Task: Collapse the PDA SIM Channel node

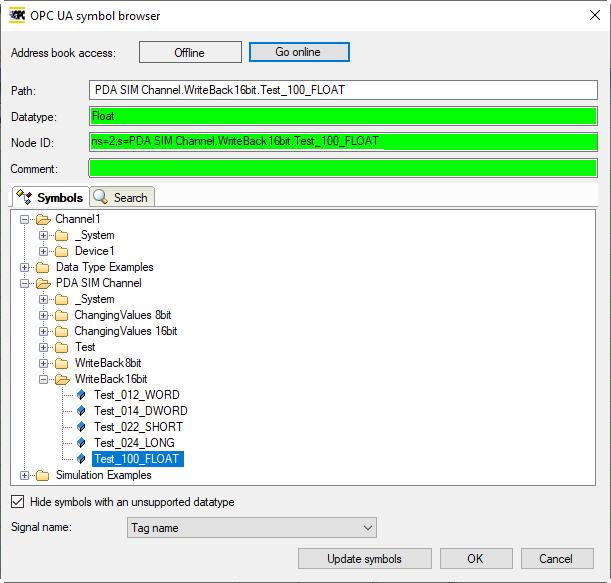Action: (x=25, y=283)
